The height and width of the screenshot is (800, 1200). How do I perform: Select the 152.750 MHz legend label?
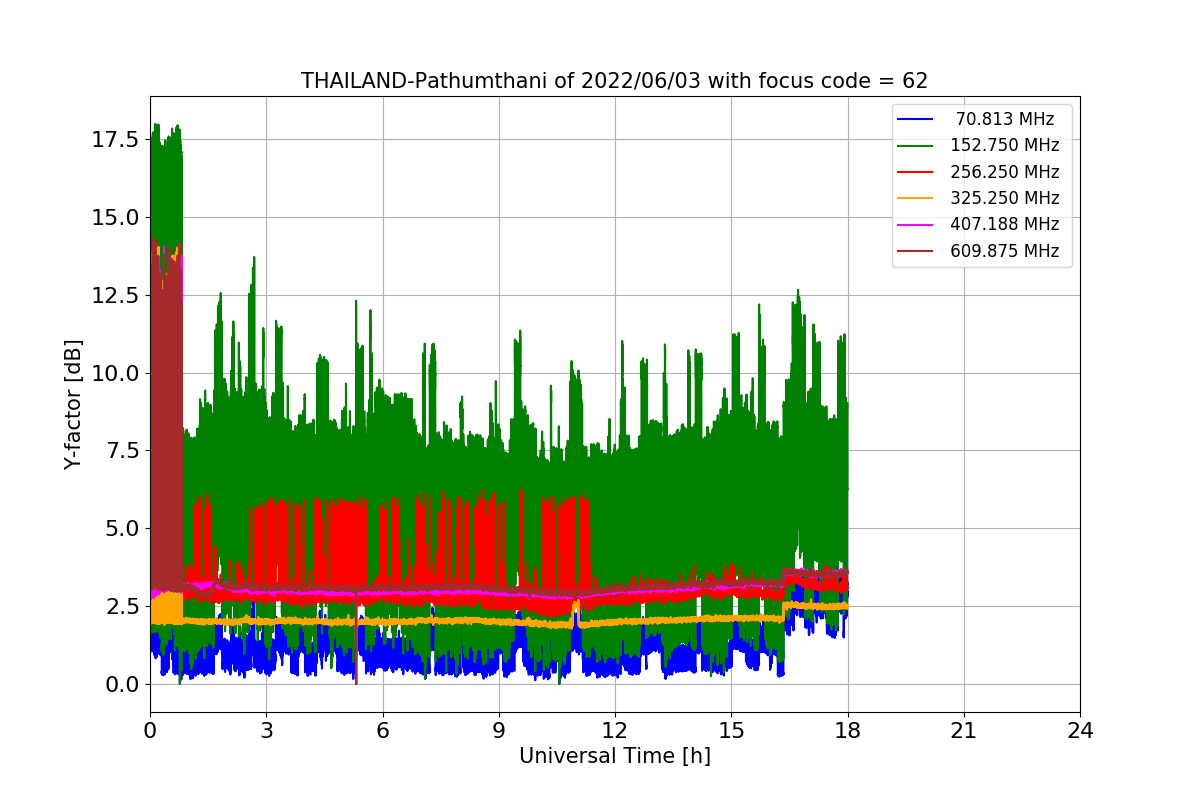tap(1005, 145)
